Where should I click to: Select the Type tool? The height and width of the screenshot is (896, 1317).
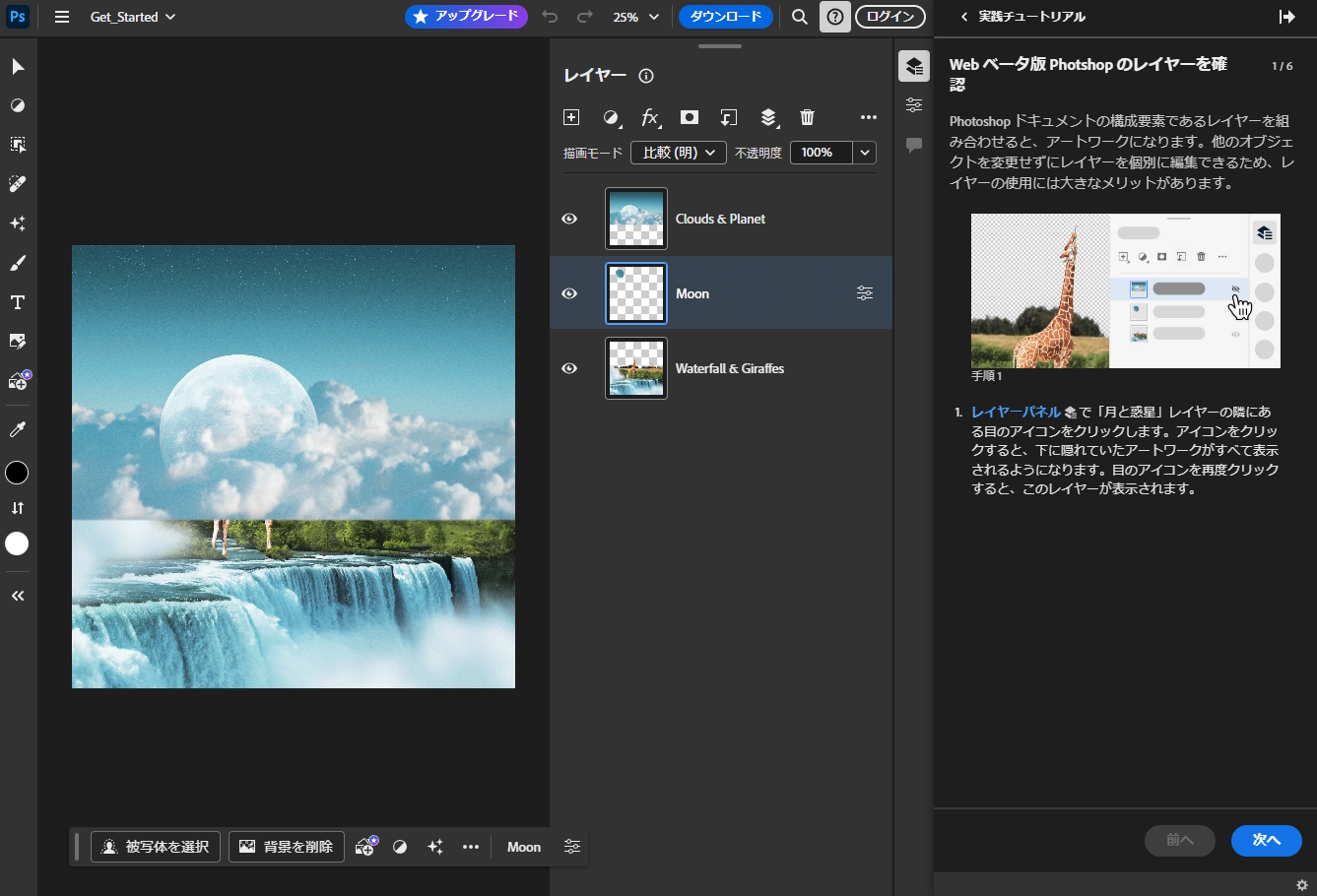(17, 302)
